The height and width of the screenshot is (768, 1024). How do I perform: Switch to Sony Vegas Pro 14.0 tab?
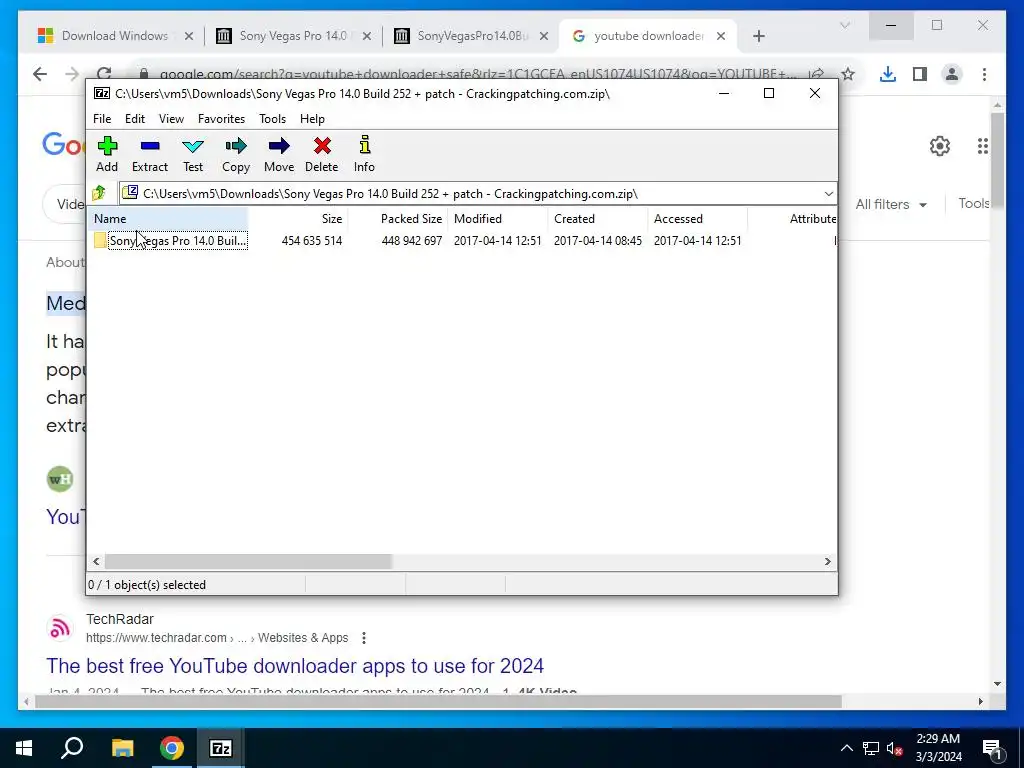tap(293, 36)
